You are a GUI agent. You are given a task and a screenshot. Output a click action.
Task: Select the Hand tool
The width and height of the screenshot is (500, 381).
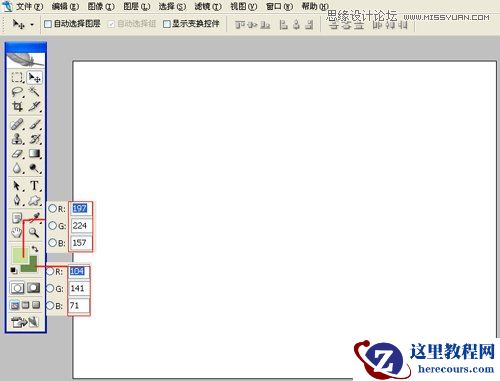coord(17,232)
